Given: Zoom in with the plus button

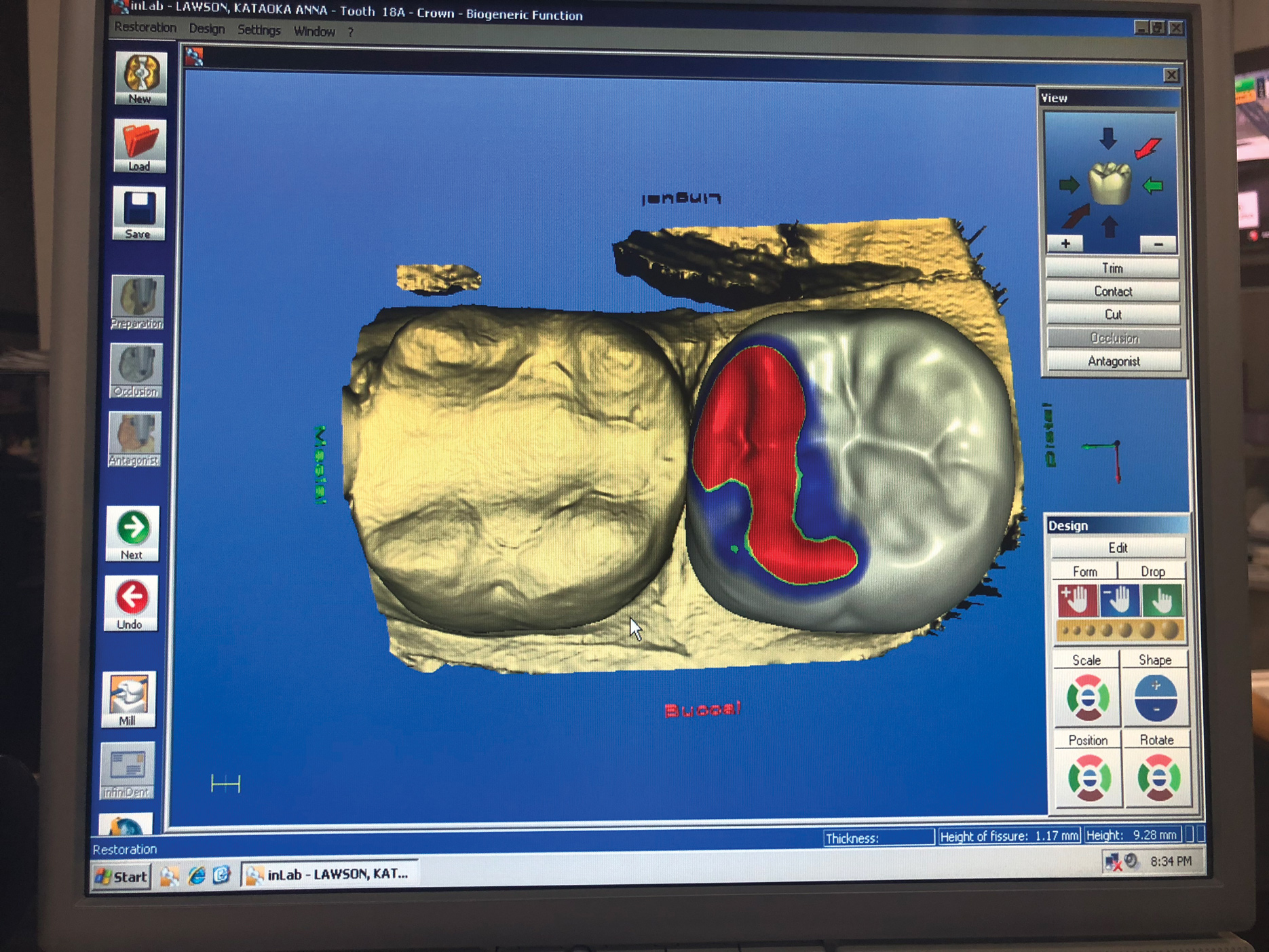Looking at the screenshot, I should pos(1065,244).
